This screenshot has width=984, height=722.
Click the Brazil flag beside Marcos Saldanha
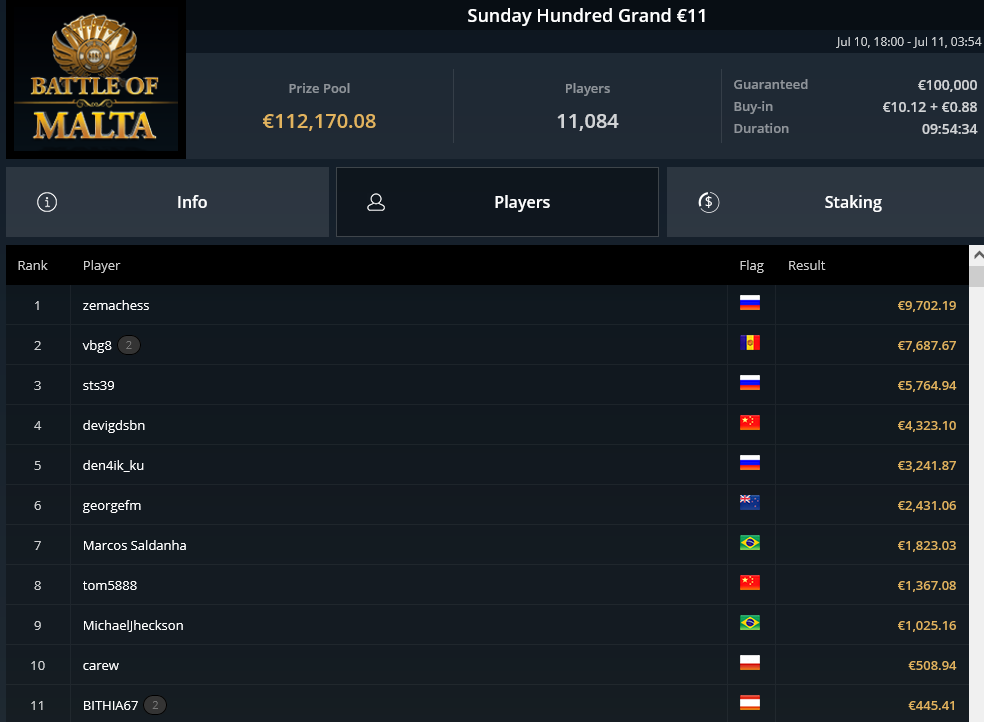pos(749,543)
